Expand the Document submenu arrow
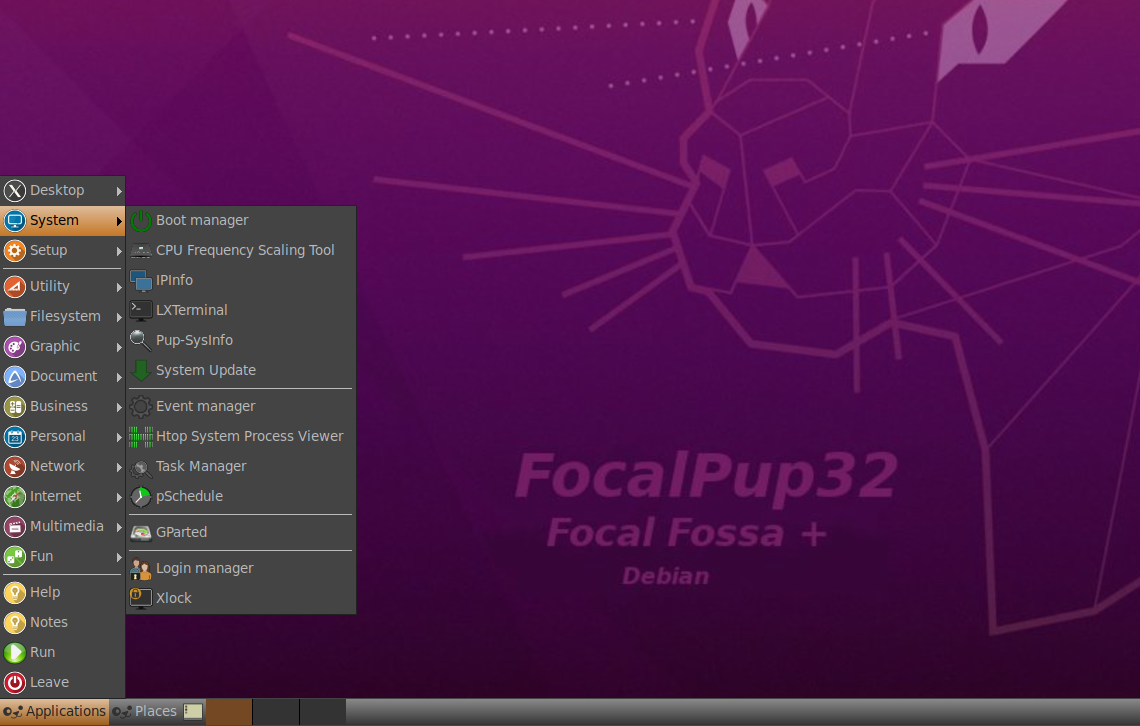Screen dimensions: 1140x726 tap(119, 377)
